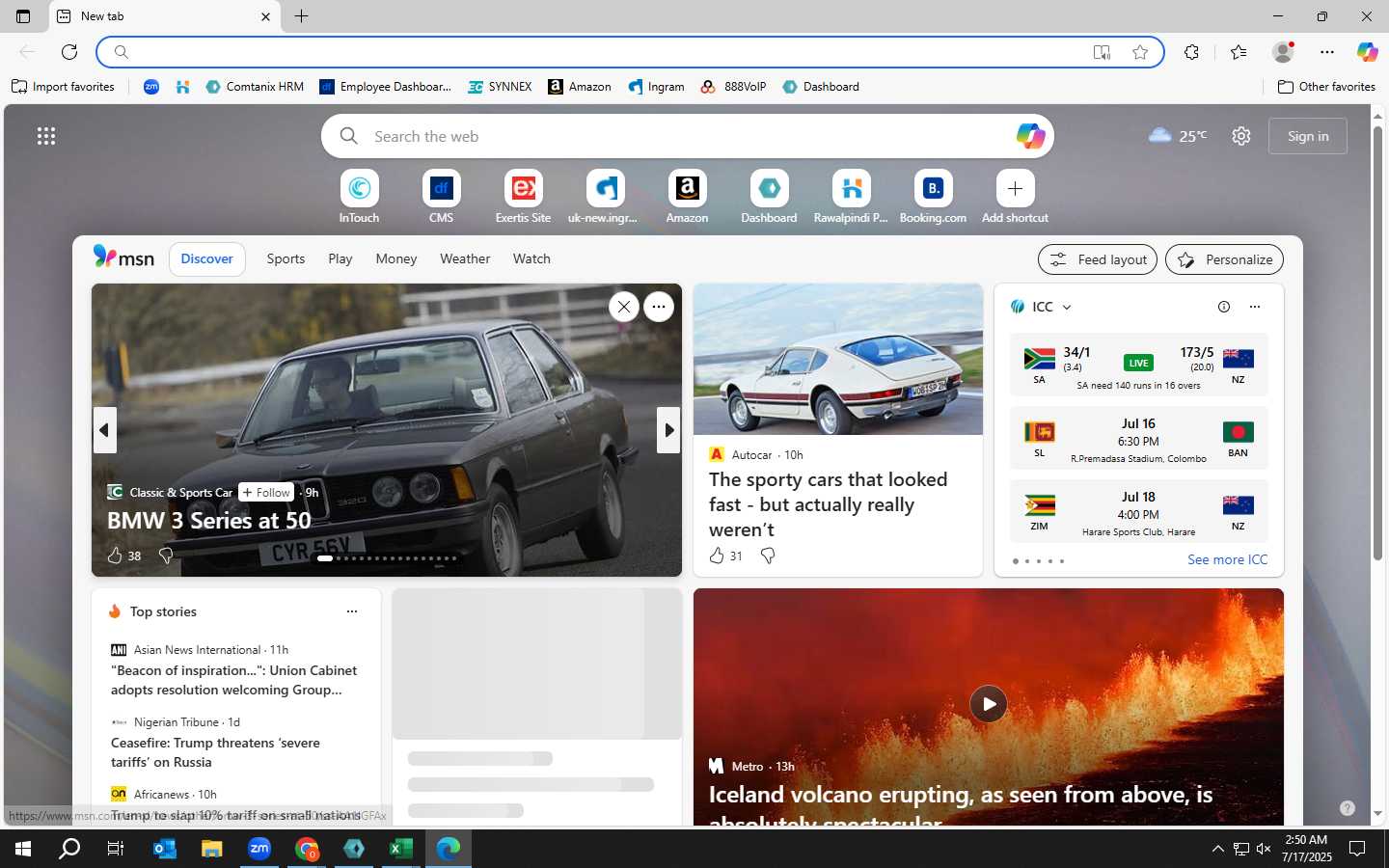Open Import favorites bookmark
The width and height of the screenshot is (1389, 868).
pyautogui.click(x=63, y=87)
